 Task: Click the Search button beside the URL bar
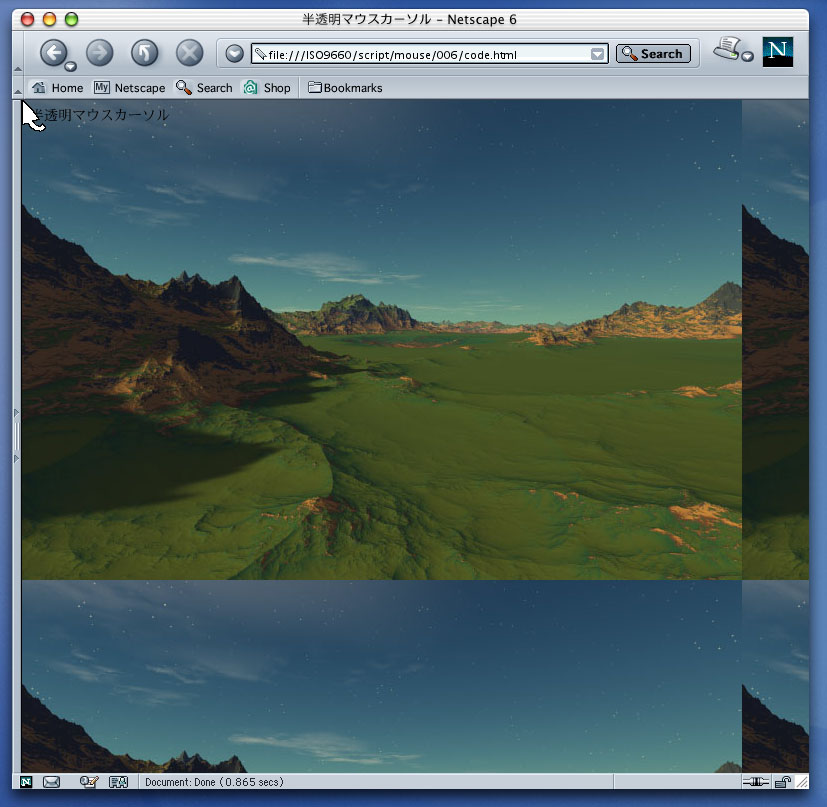point(653,53)
